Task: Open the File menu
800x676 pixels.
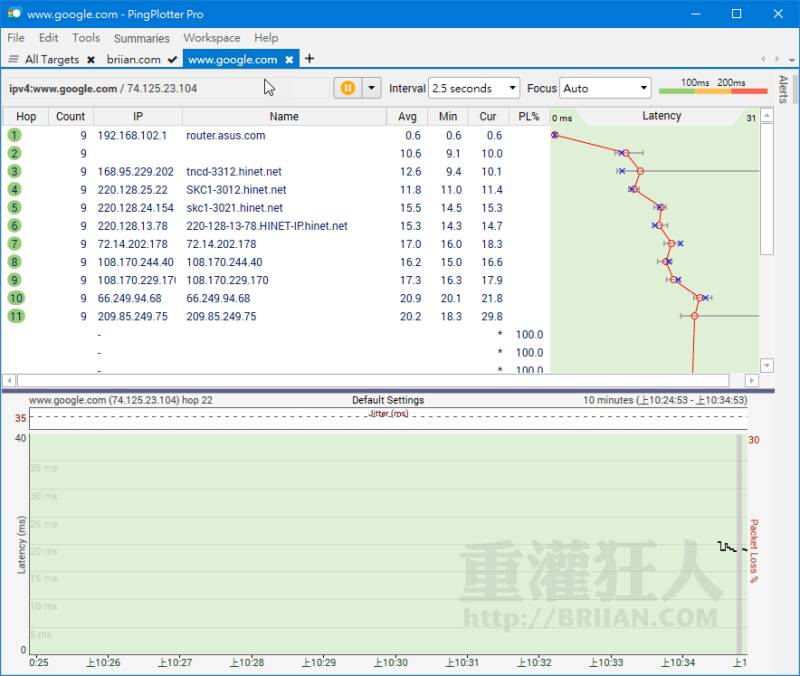Action: coord(16,38)
